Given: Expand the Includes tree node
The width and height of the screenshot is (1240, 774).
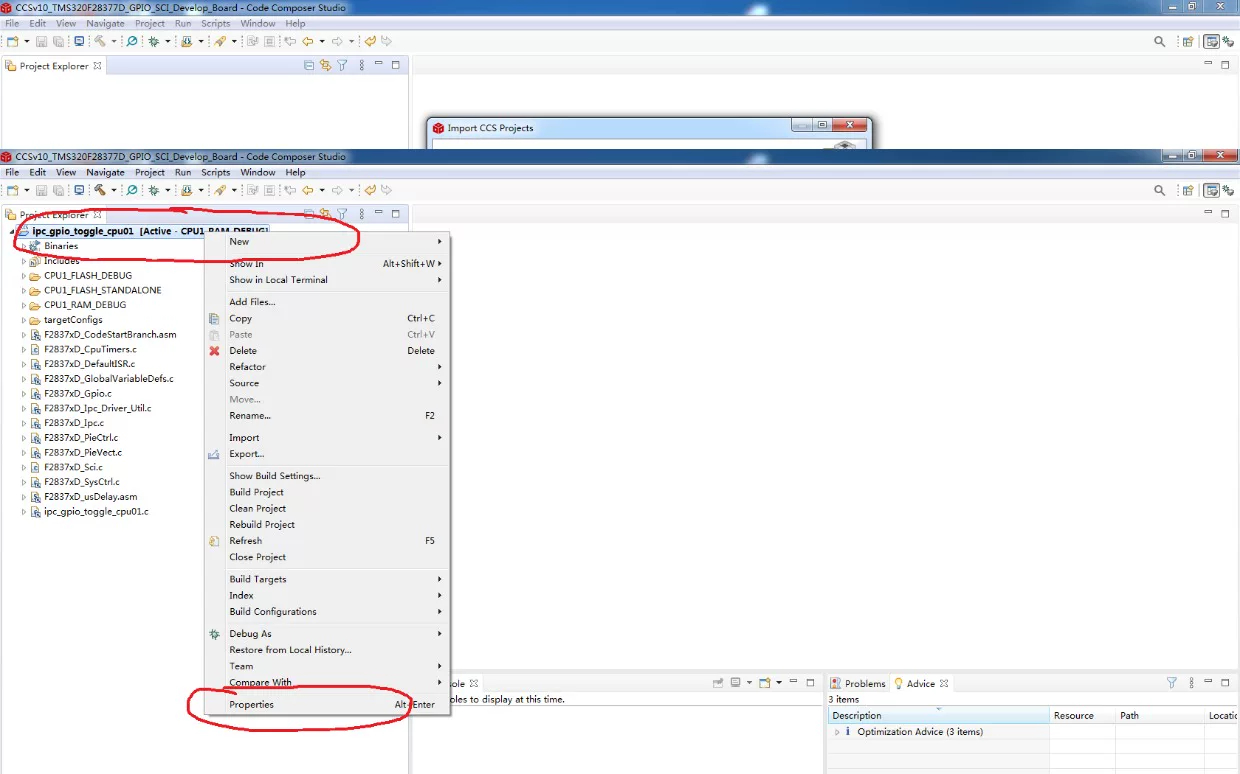Looking at the screenshot, I should tap(24, 261).
